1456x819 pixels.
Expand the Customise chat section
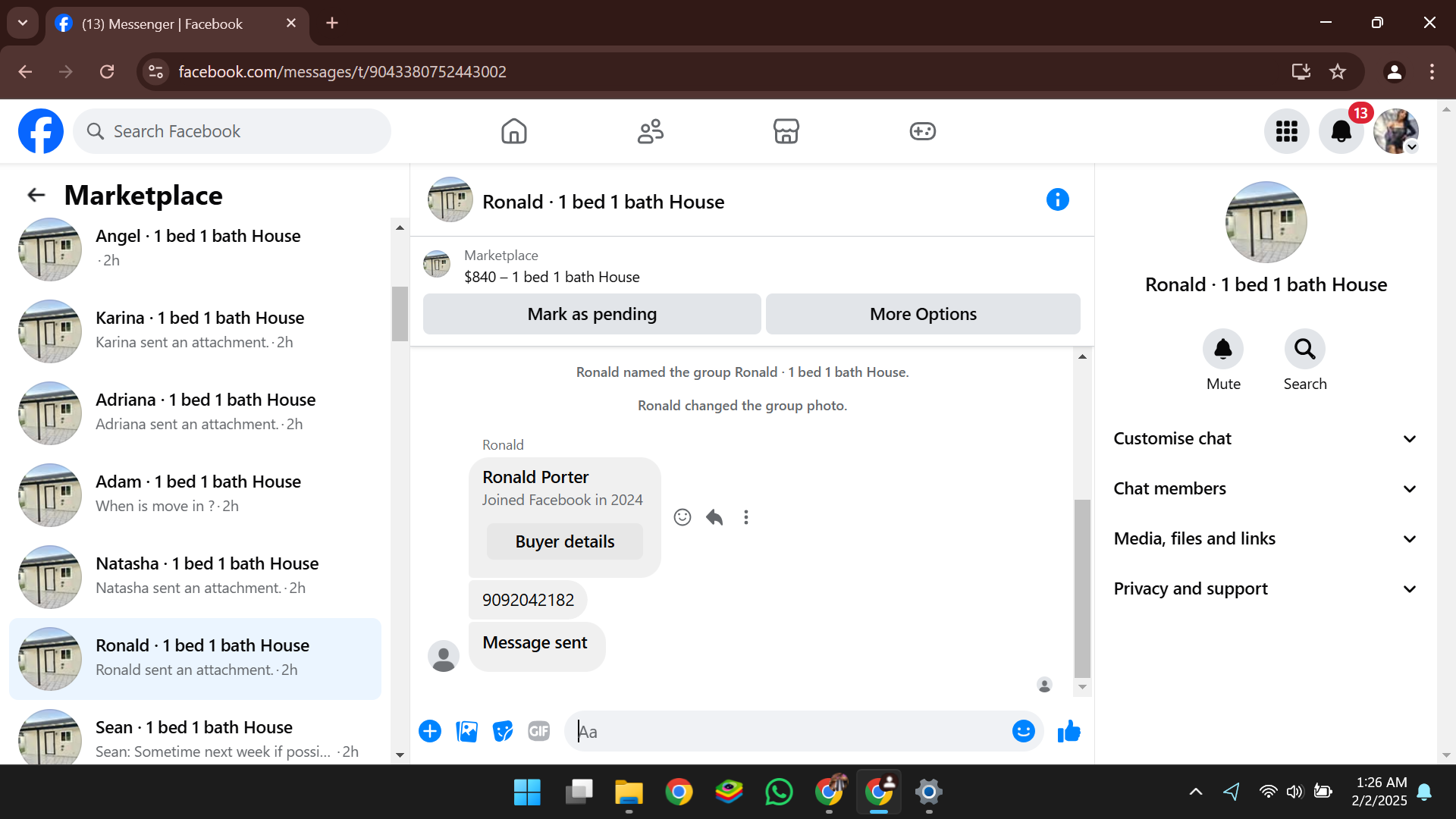1264,439
